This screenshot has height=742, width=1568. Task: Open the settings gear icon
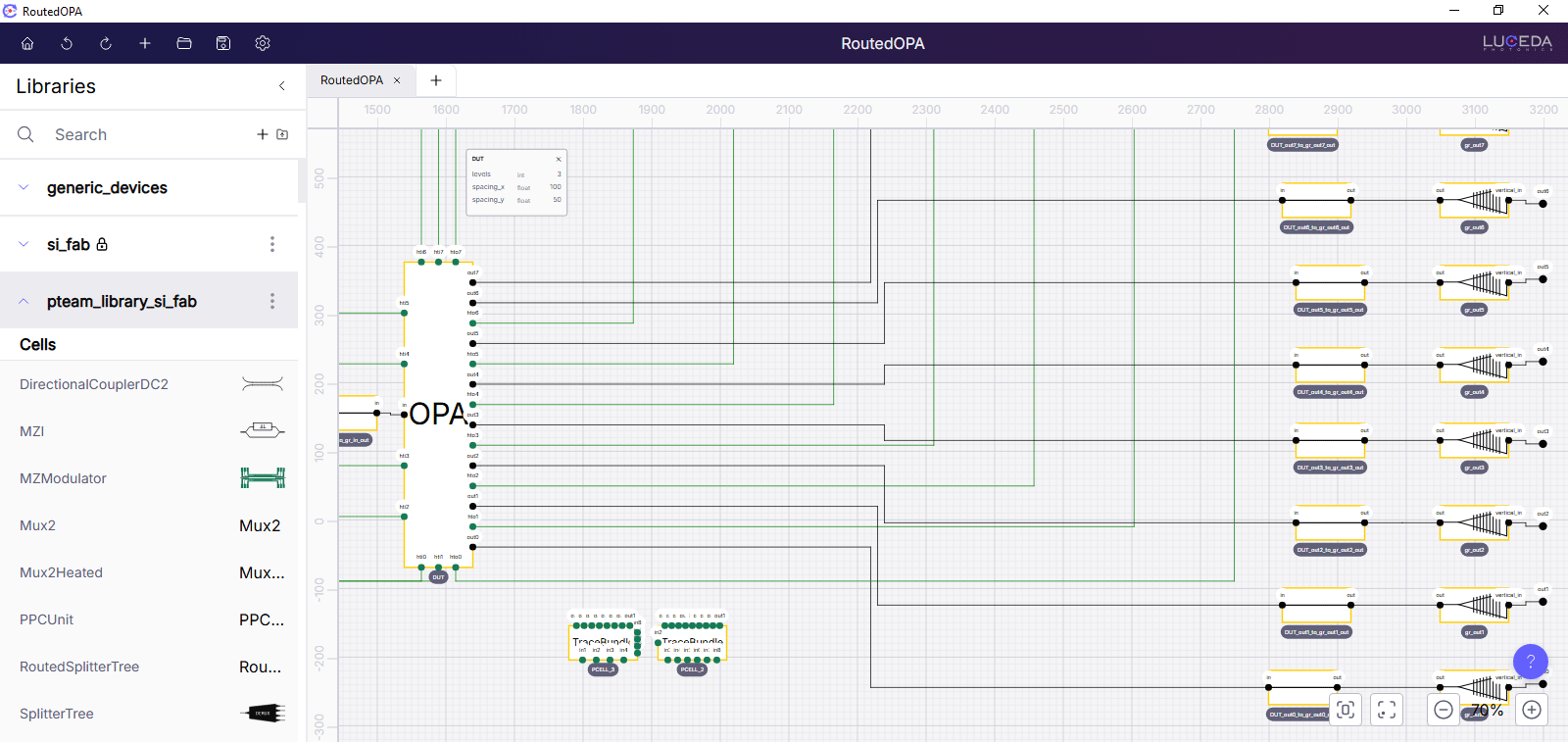[x=263, y=43]
